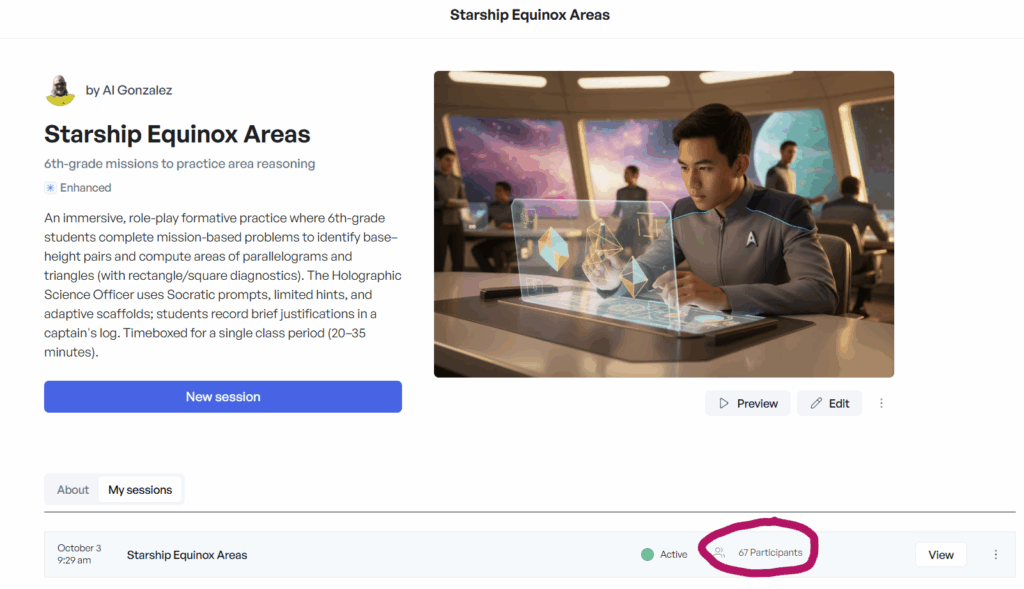The image size is (1024, 589).
Task: Click the "by Al Gonzalez" author name
Action: 129,90
